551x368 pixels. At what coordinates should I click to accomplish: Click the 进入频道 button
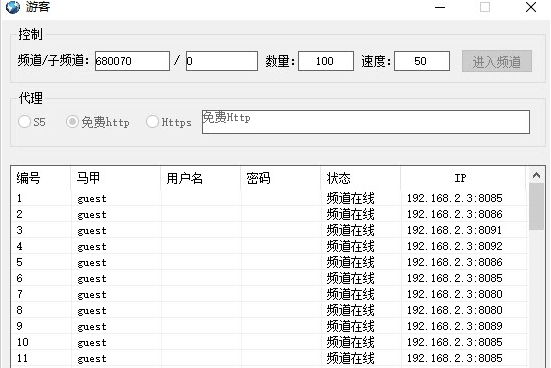tap(497, 61)
